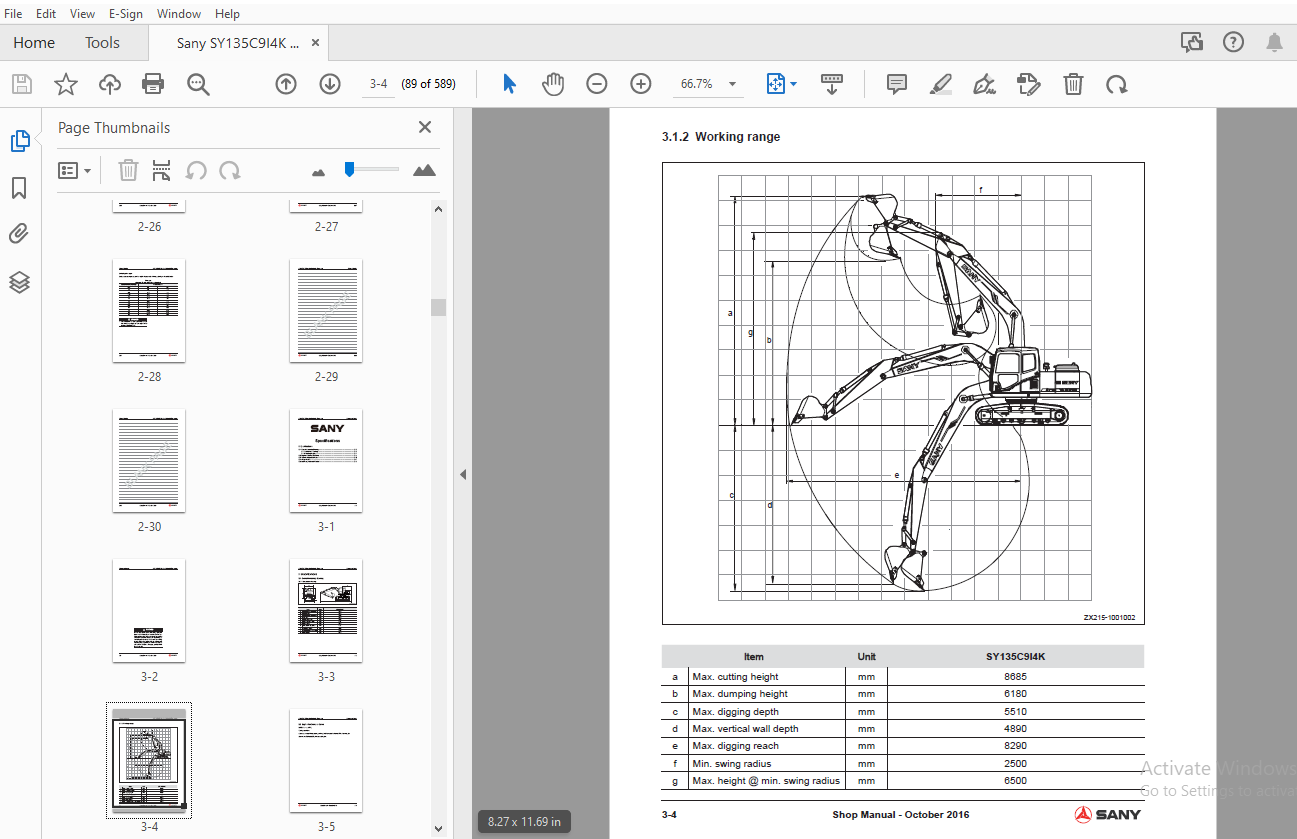Click thumbnails scrollbar down arrow
Viewport: 1297px width, 839px height.
pos(438,828)
